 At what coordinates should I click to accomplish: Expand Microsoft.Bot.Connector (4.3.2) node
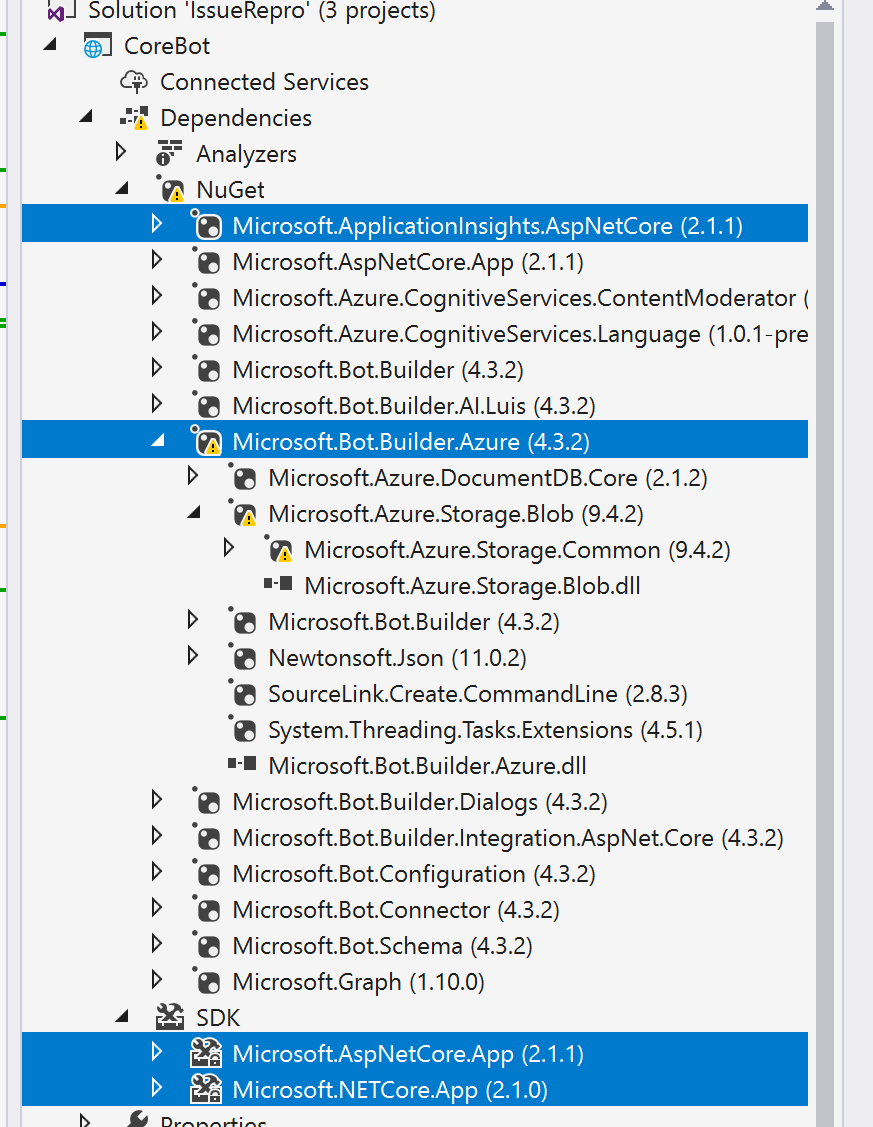157,908
